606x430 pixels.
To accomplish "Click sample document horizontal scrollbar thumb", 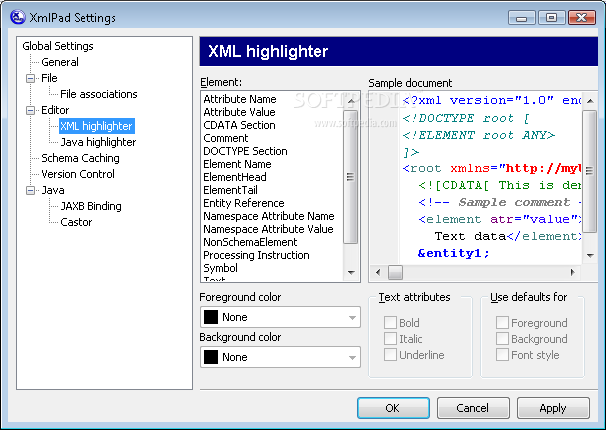I will pos(395,272).
